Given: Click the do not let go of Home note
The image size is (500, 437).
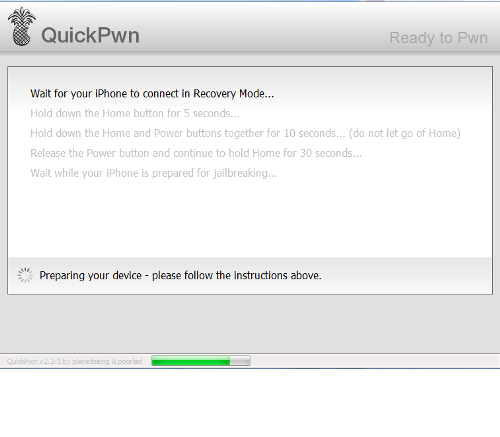Looking at the screenshot, I should (x=405, y=133).
